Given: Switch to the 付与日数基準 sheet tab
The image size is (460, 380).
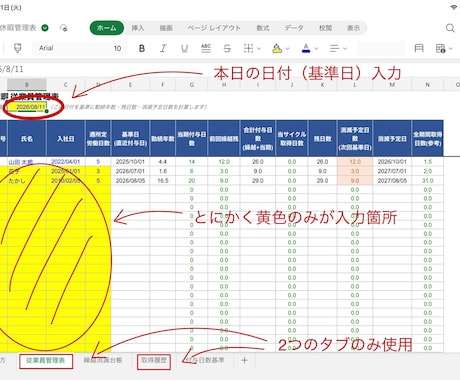Looking at the screenshot, I should (204, 360).
